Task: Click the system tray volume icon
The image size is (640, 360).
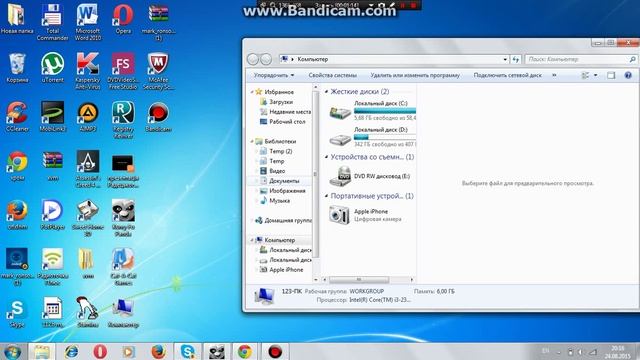Action: [x=580, y=352]
